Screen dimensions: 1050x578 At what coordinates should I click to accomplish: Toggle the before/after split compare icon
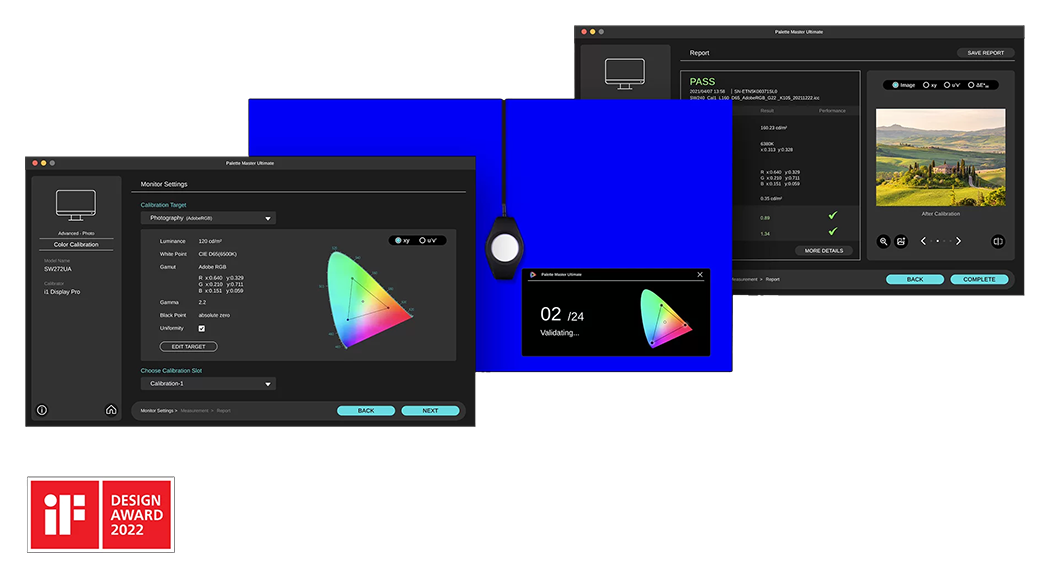pos(998,241)
